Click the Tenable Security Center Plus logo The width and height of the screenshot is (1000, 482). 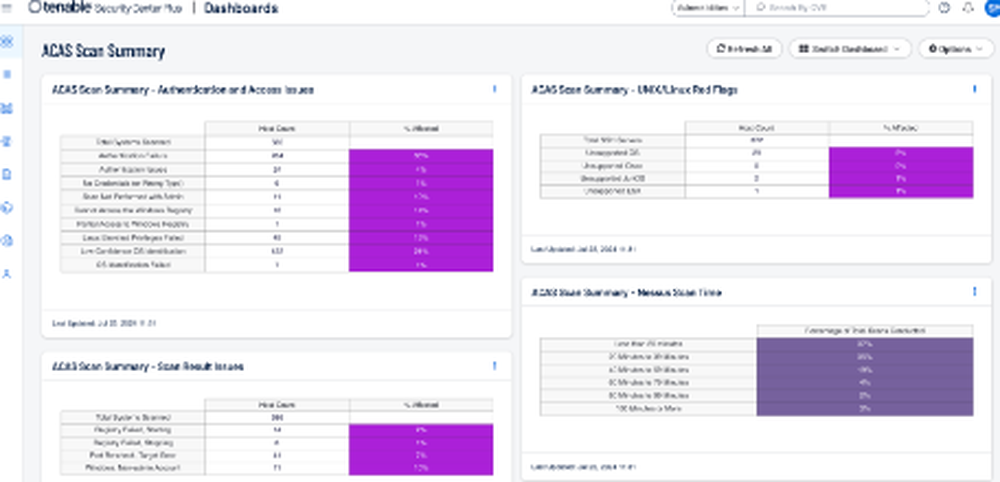[x=105, y=8]
